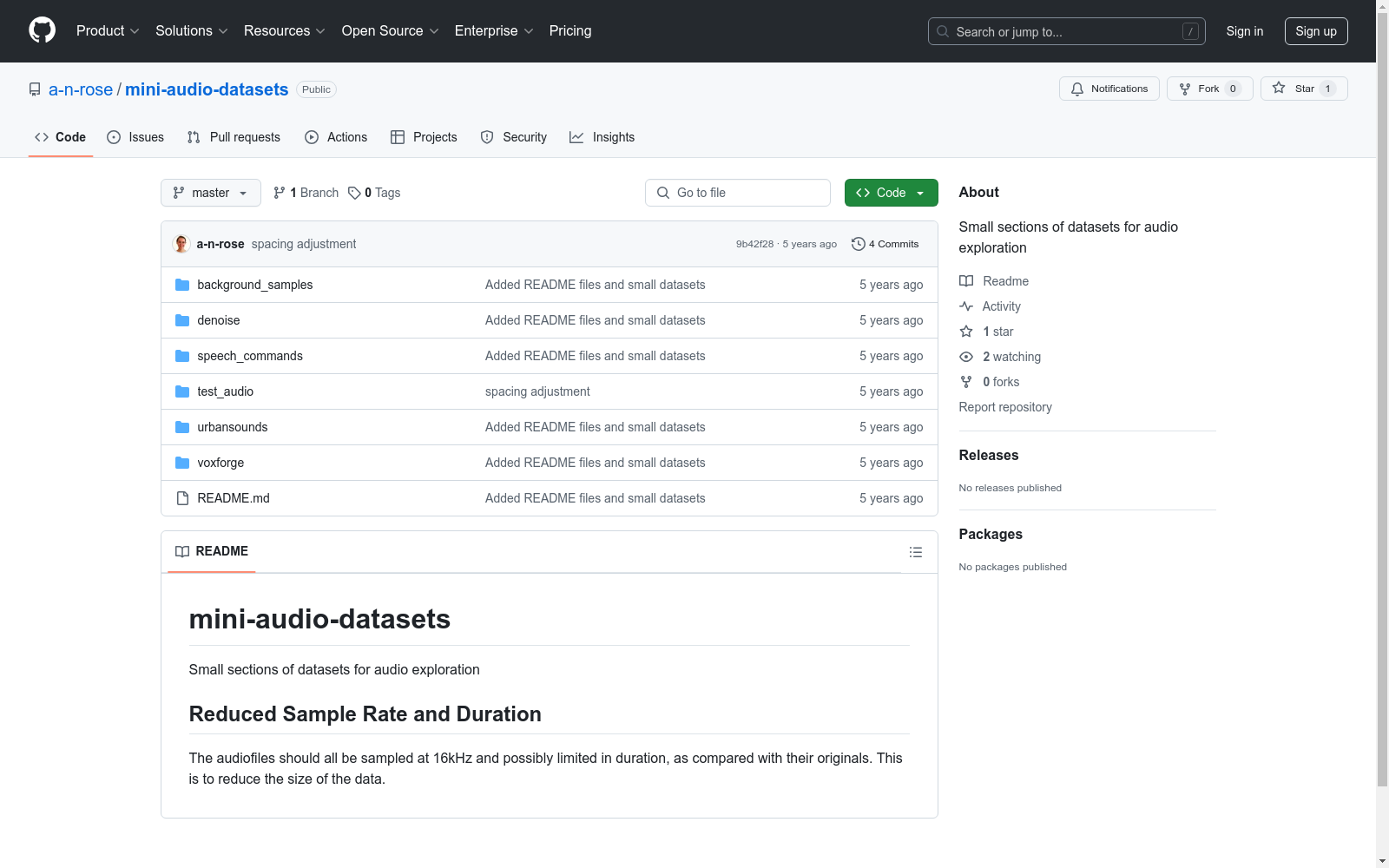Open the Product menu dropdown
Viewport: 1389px width, 868px height.
[x=108, y=31]
